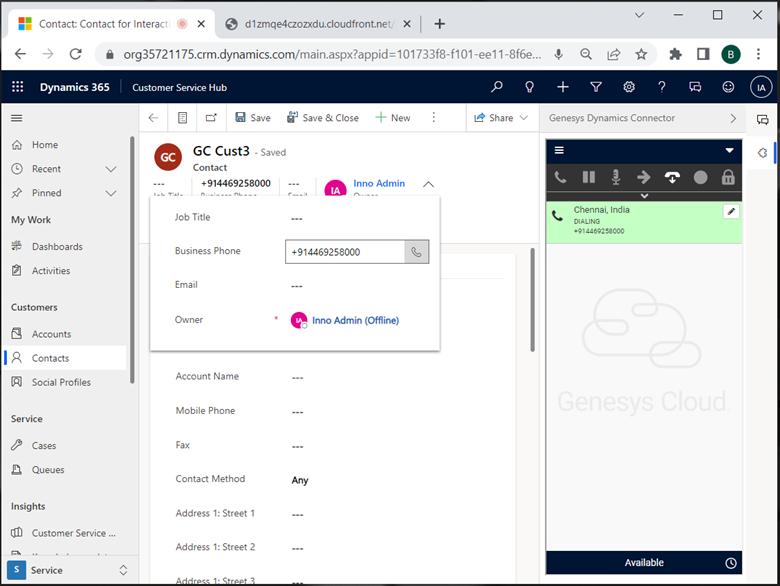Viewport: 780px width, 586px height.
Task: Click the Save & Close button
Action: tap(322, 117)
